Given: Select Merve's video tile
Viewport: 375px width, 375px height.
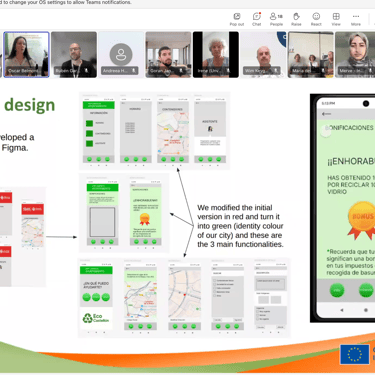Looking at the screenshot, I should pyautogui.click(x=355, y=55).
